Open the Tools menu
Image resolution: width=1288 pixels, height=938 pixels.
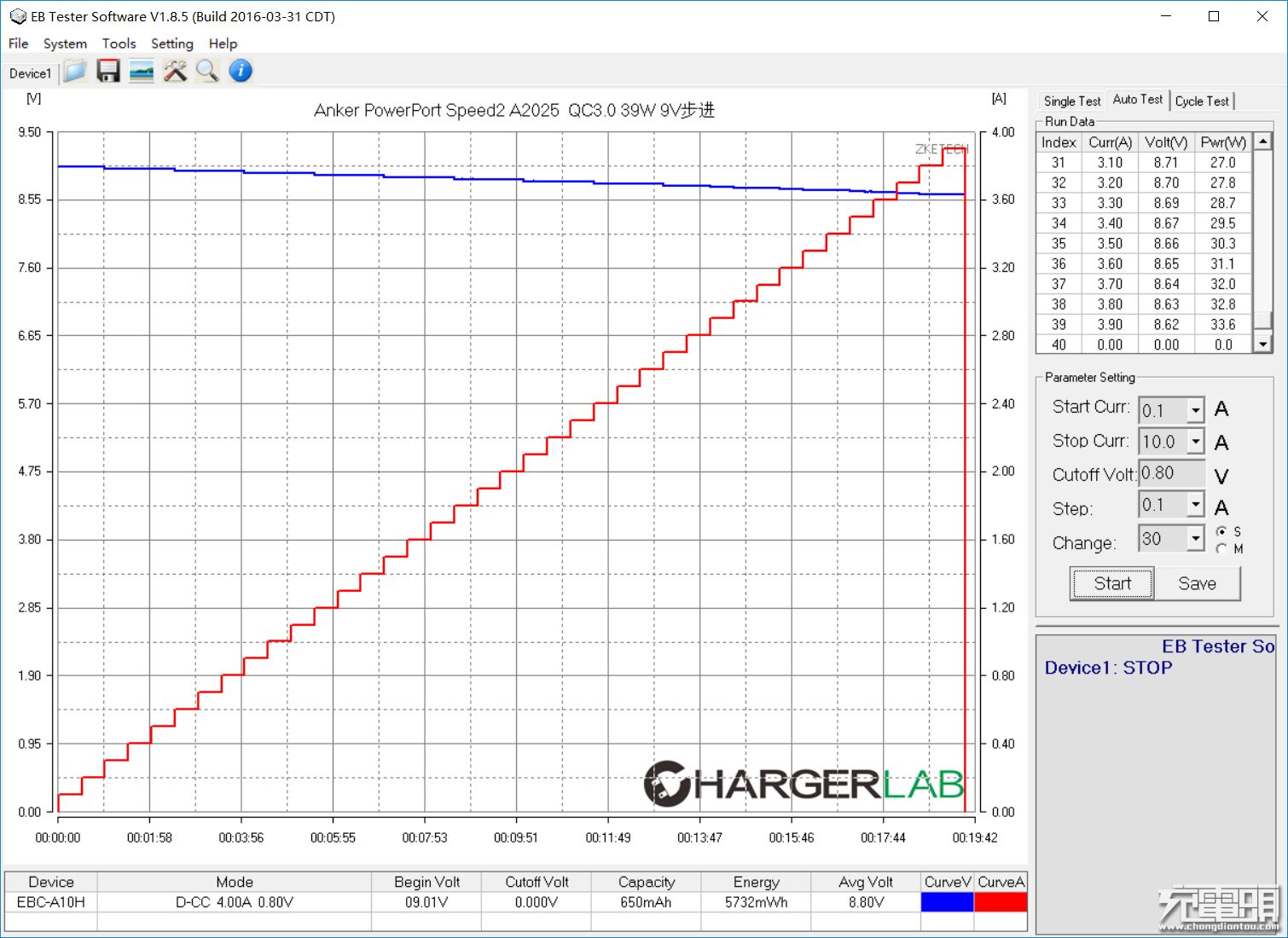119,43
